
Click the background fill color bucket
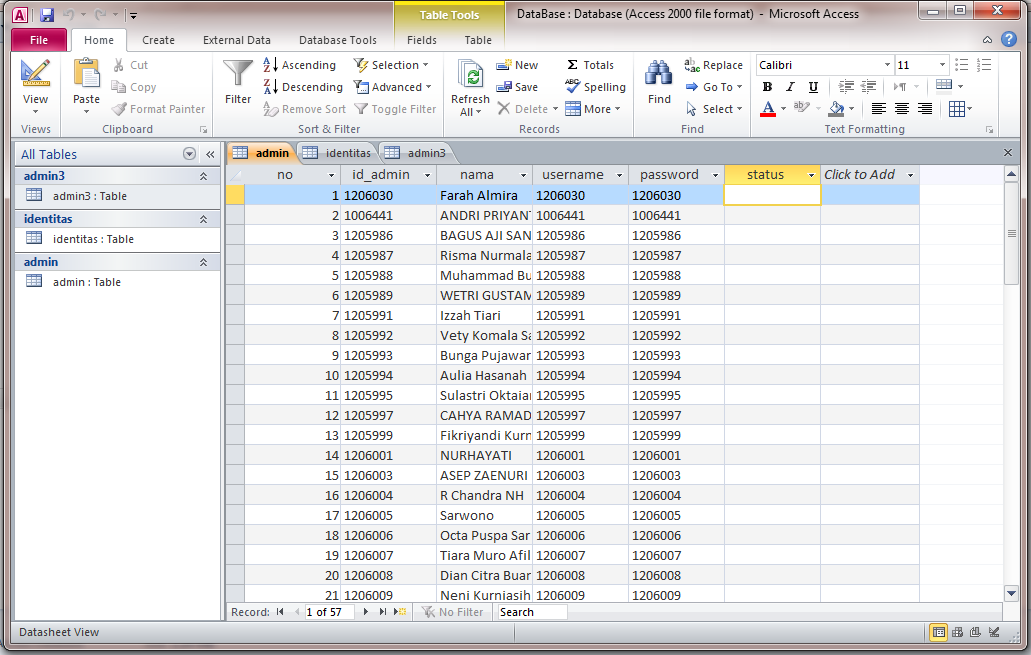click(836, 109)
